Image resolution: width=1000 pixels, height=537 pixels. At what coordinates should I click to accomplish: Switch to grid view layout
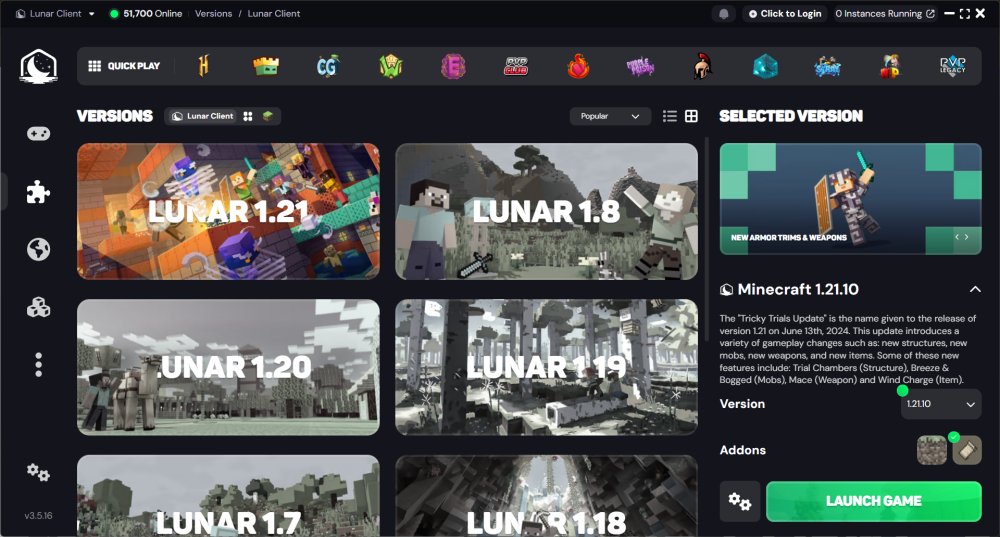tap(691, 116)
